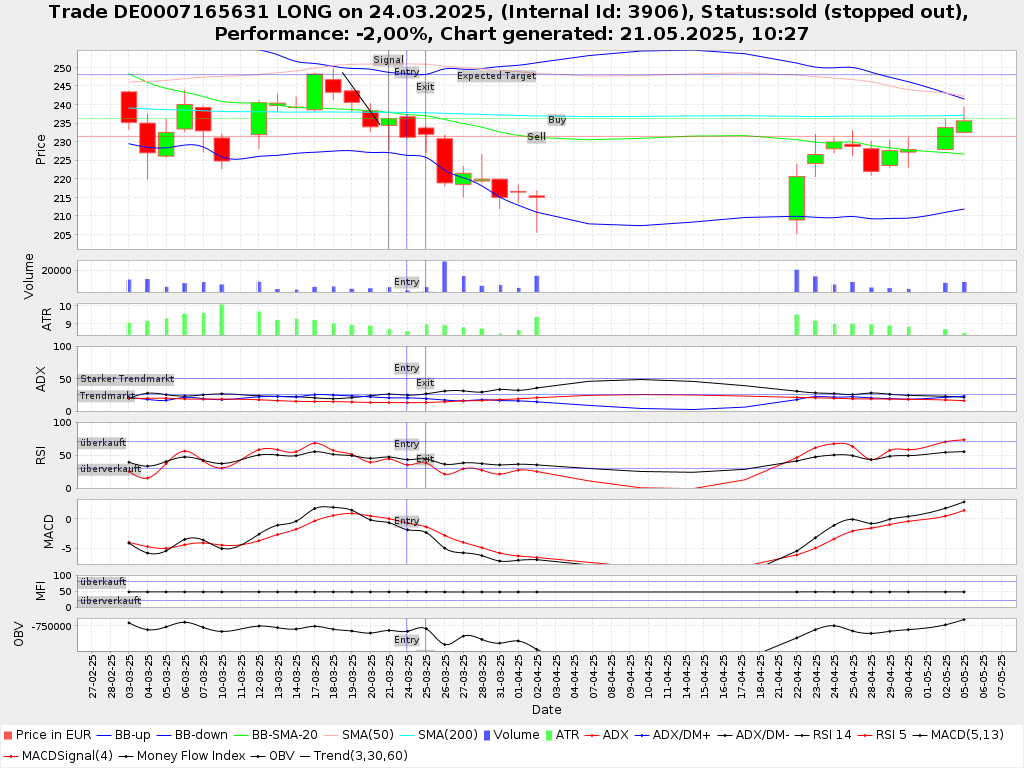1024x768 pixels.
Task: Click the Entry label in MACD panel
Action: pyautogui.click(x=406, y=521)
